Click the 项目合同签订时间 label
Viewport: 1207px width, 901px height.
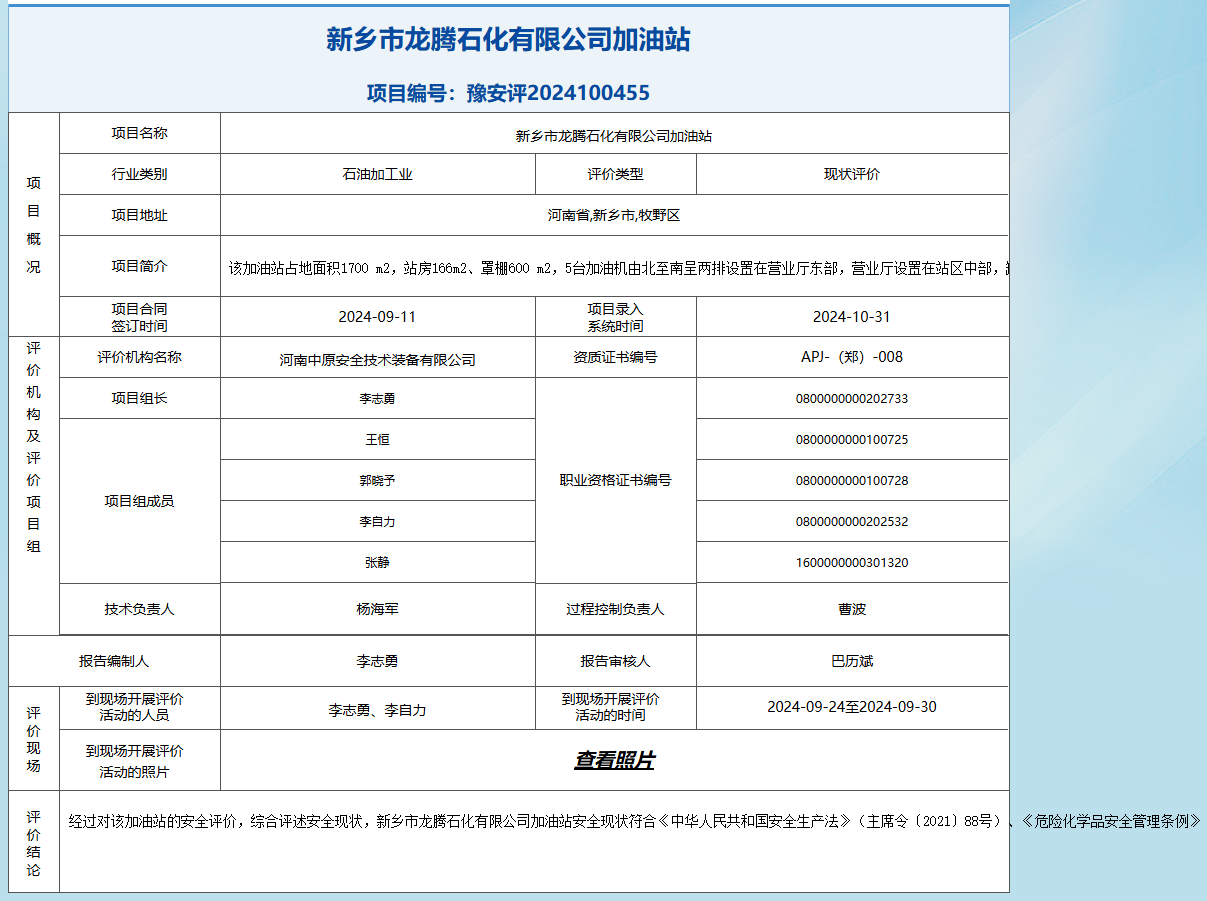pyautogui.click(x=139, y=317)
